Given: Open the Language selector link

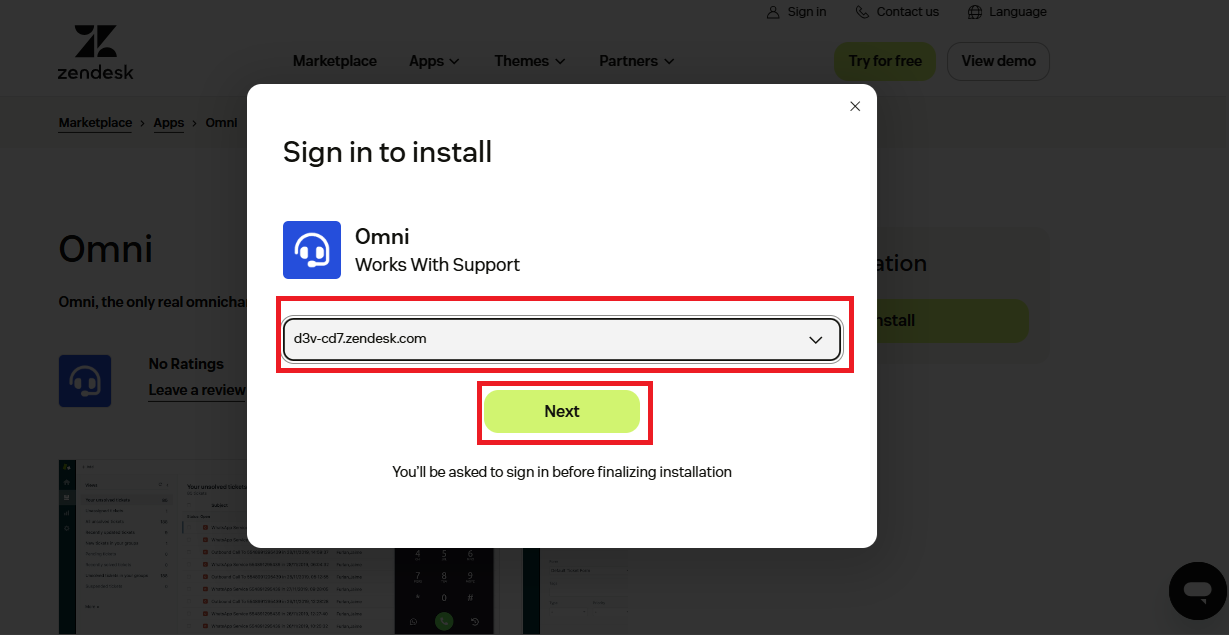Looking at the screenshot, I should 1018,12.
